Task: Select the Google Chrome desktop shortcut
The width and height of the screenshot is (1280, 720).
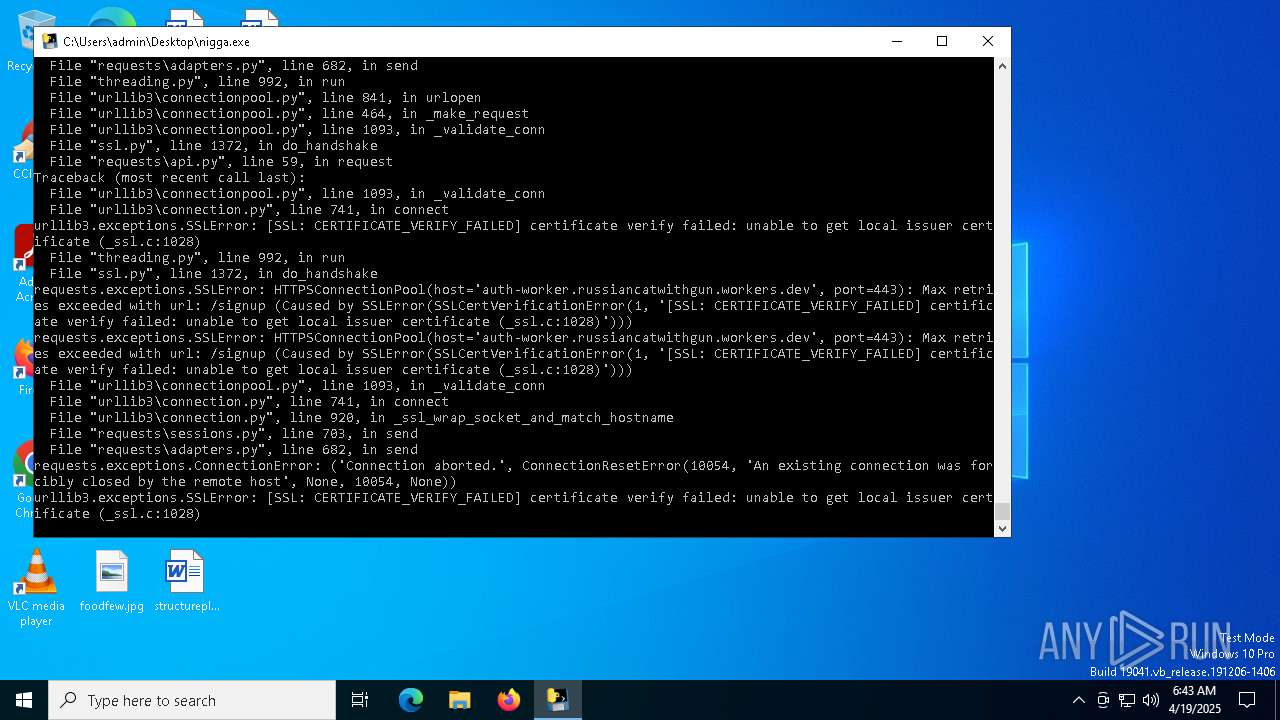Action: [22, 480]
